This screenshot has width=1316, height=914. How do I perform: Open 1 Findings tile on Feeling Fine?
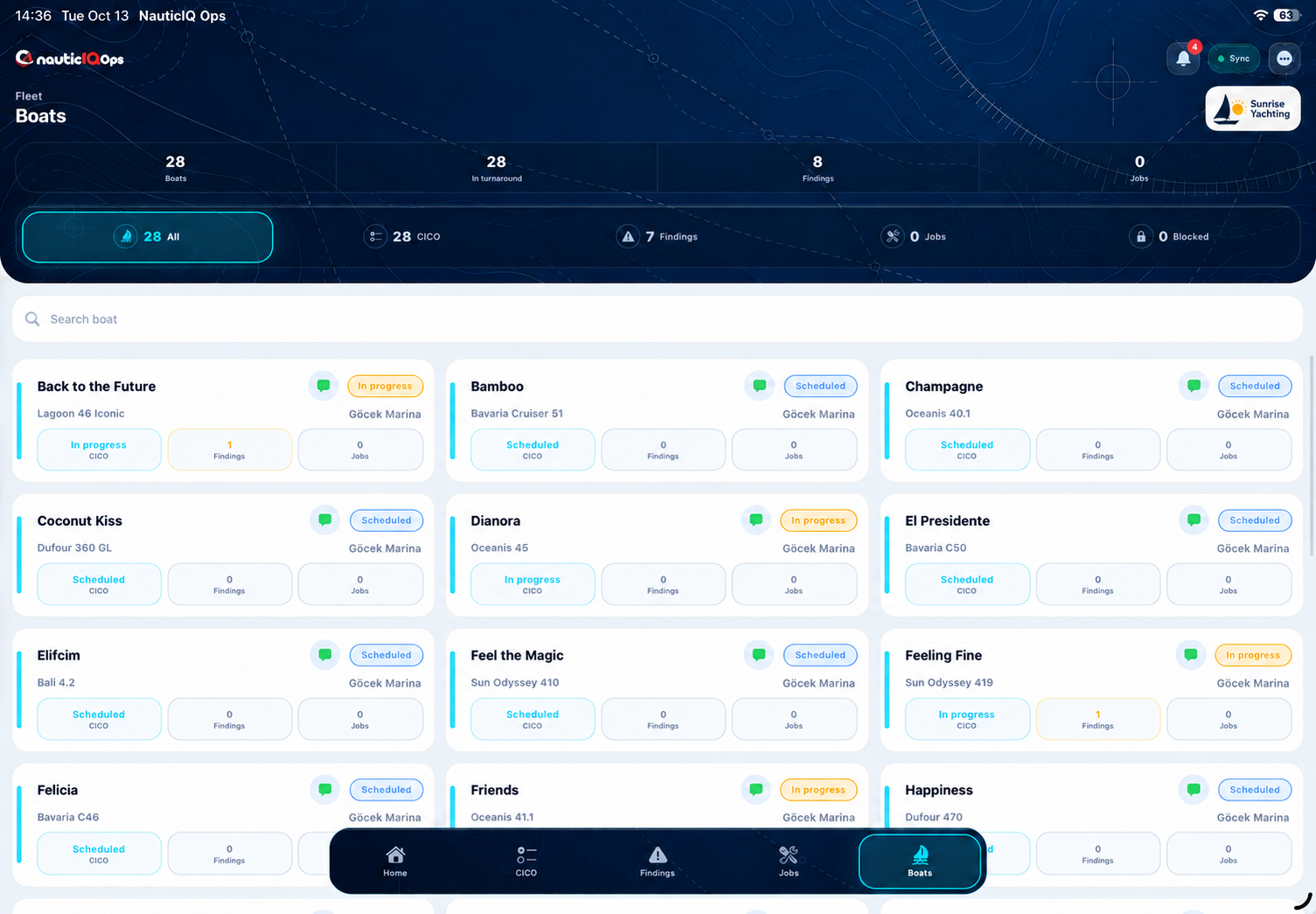tap(1097, 719)
